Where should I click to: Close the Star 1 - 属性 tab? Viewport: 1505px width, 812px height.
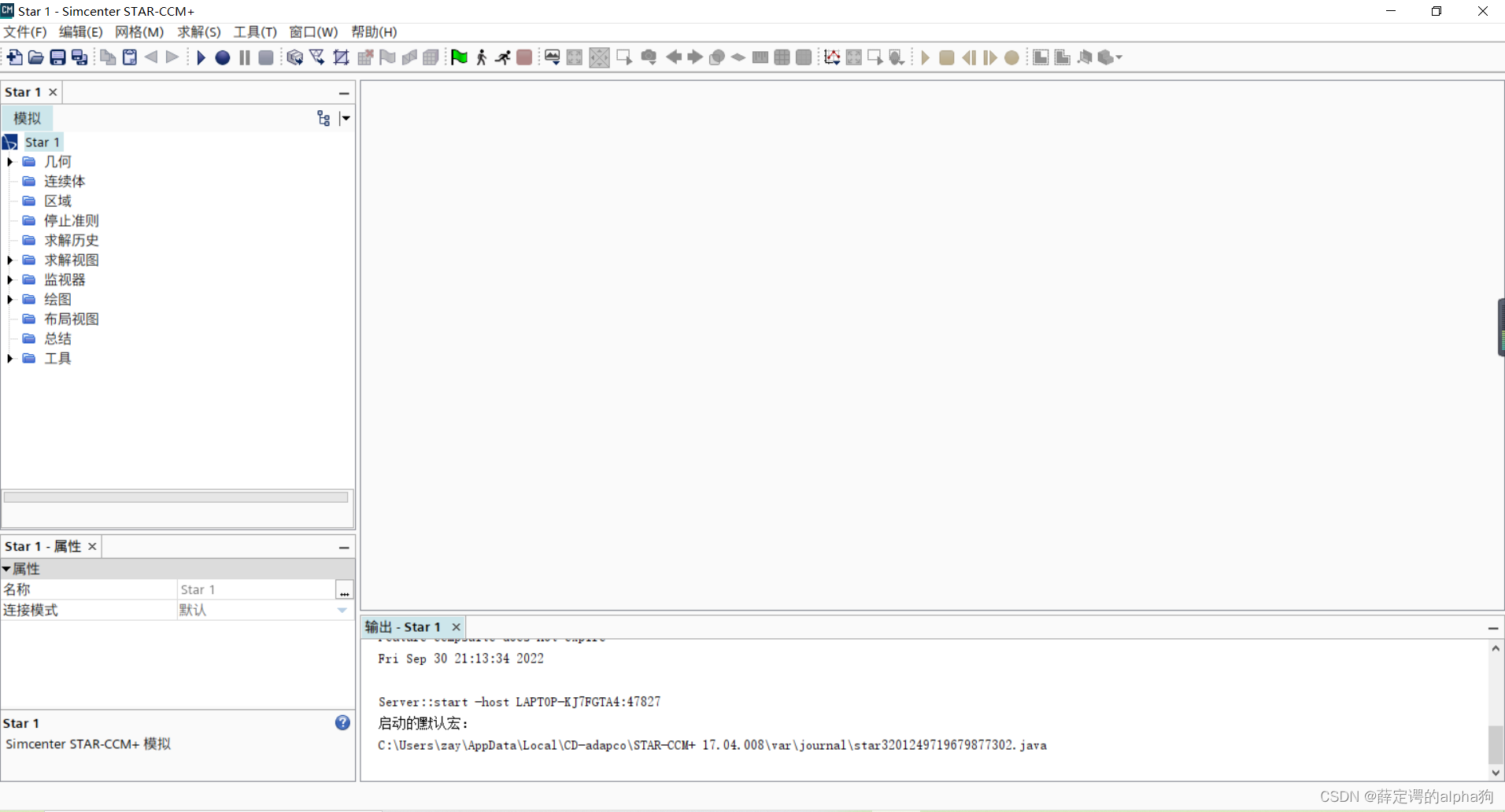click(92, 546)
